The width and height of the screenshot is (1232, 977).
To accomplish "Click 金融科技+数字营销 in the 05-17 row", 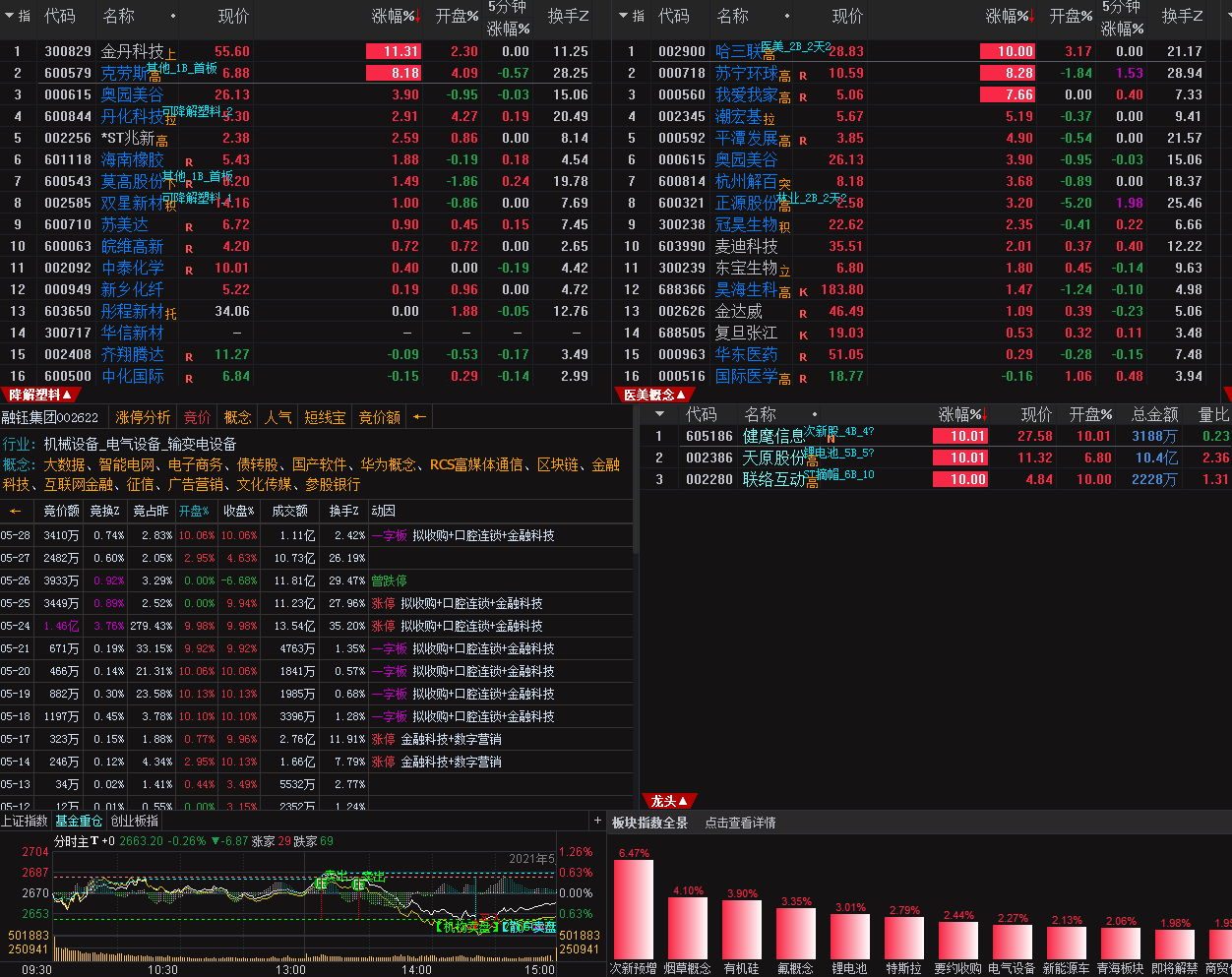I will (x=451, y=739).
